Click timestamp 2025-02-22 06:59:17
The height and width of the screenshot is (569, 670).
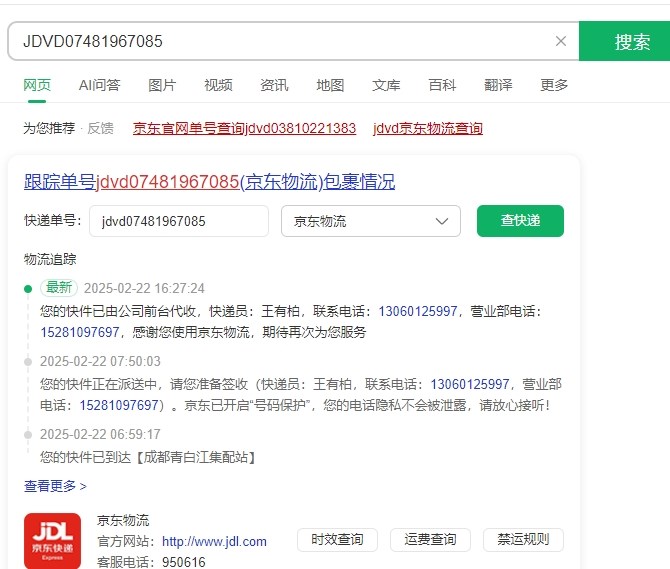click(100, 434)
